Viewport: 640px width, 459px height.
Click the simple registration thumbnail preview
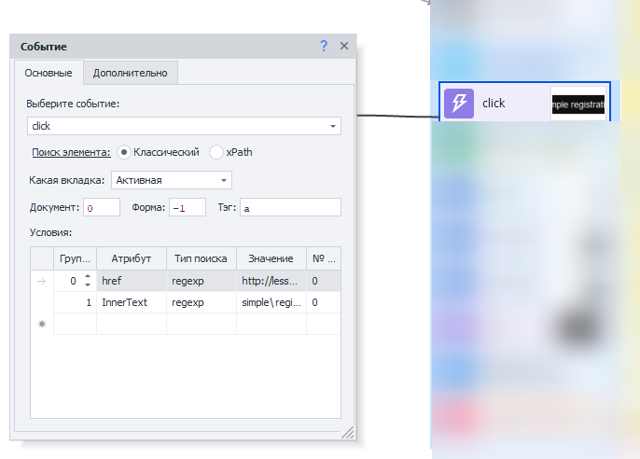point(578,103)
